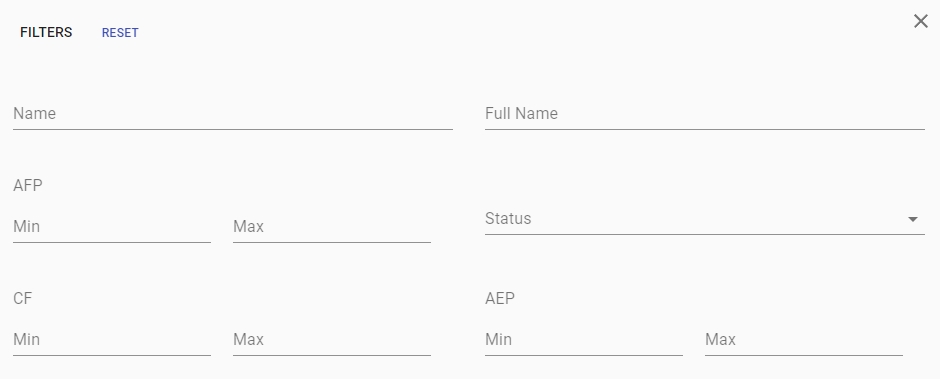Click the CF section label

point(22,298)
